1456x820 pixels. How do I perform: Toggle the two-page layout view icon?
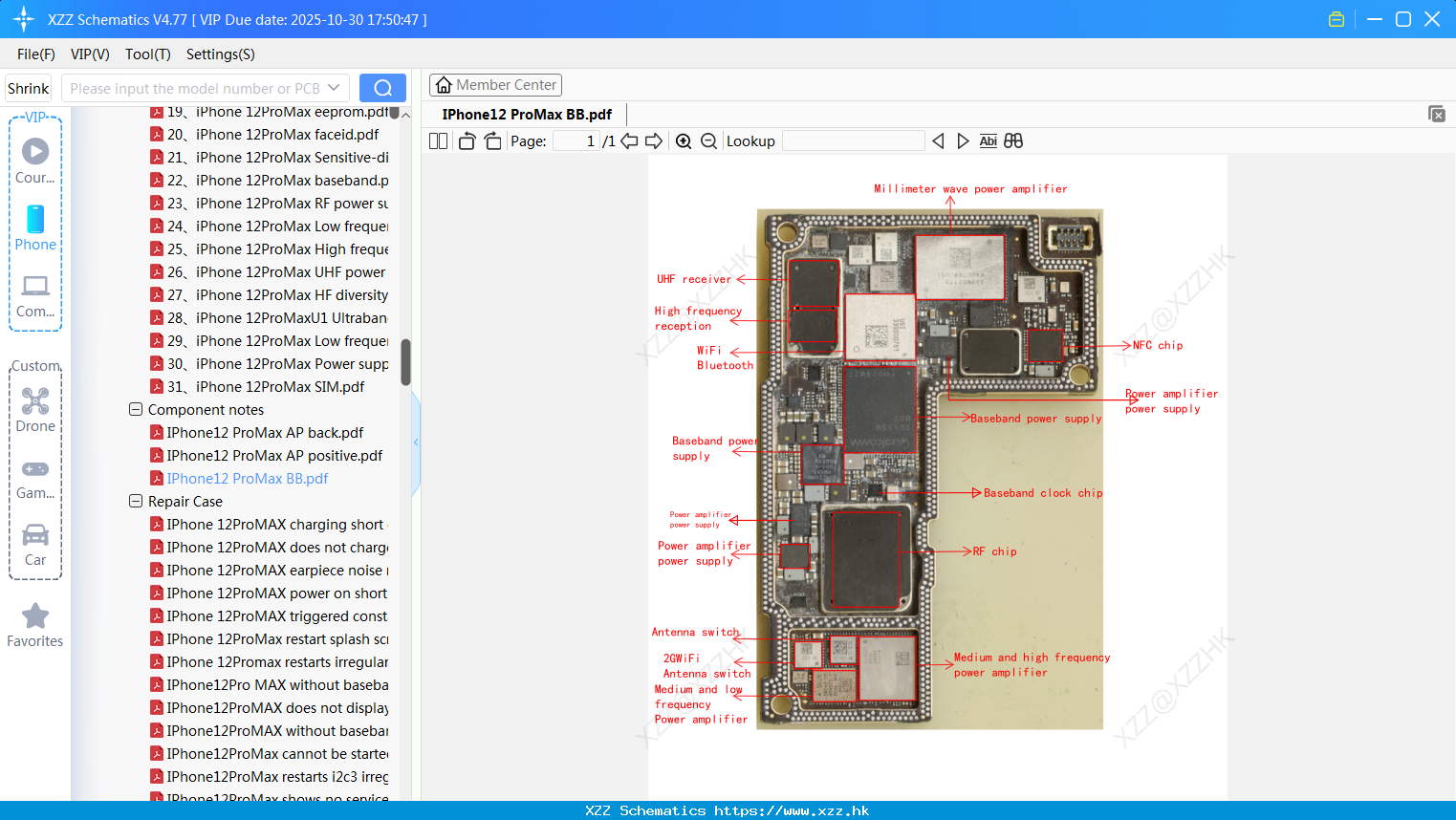[x=438, y=140]
